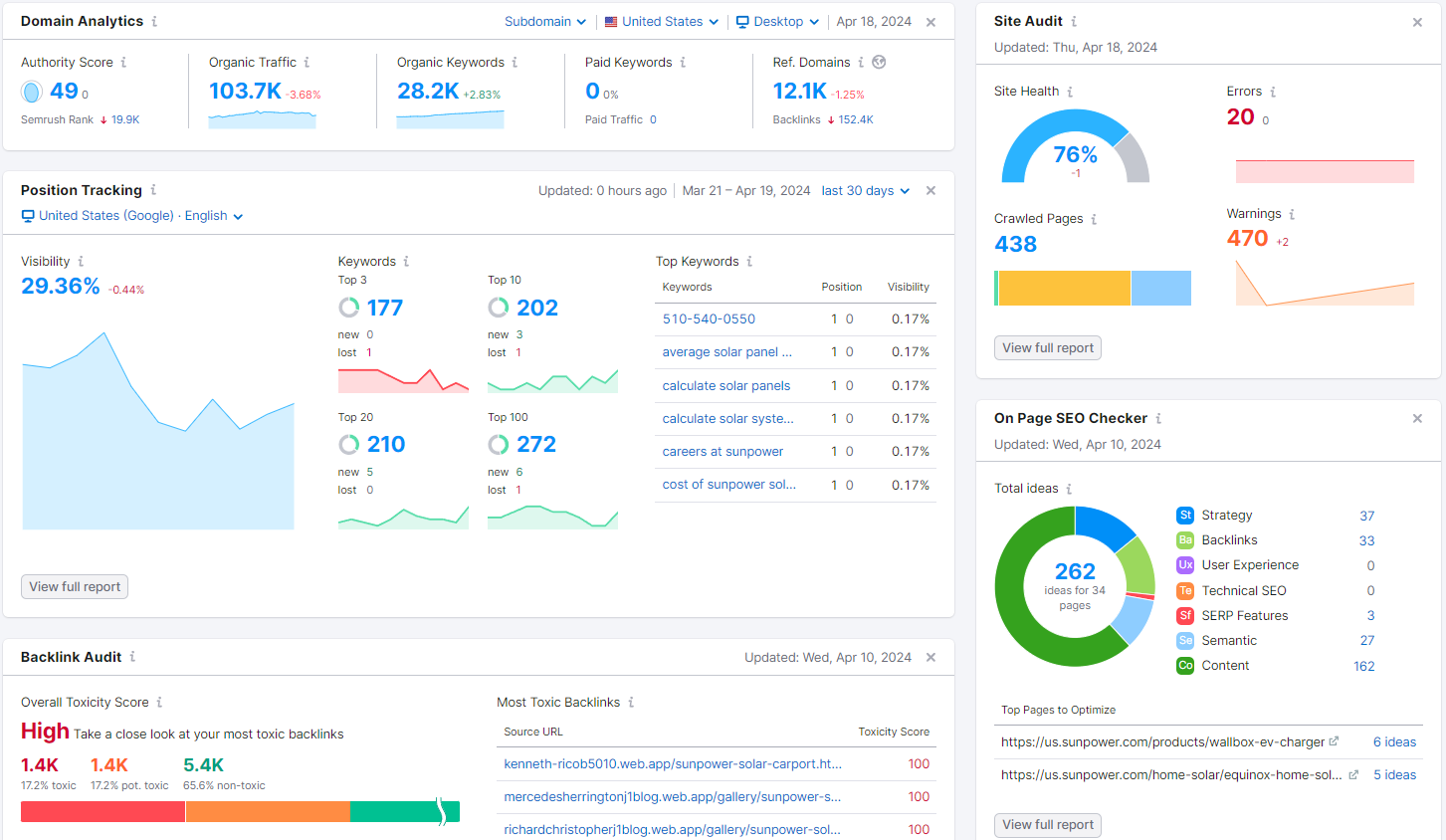The height and width of the screenshot is (840, 1446).
Task: Open the last 30 days range dropdown
Action: click(865, 191)
